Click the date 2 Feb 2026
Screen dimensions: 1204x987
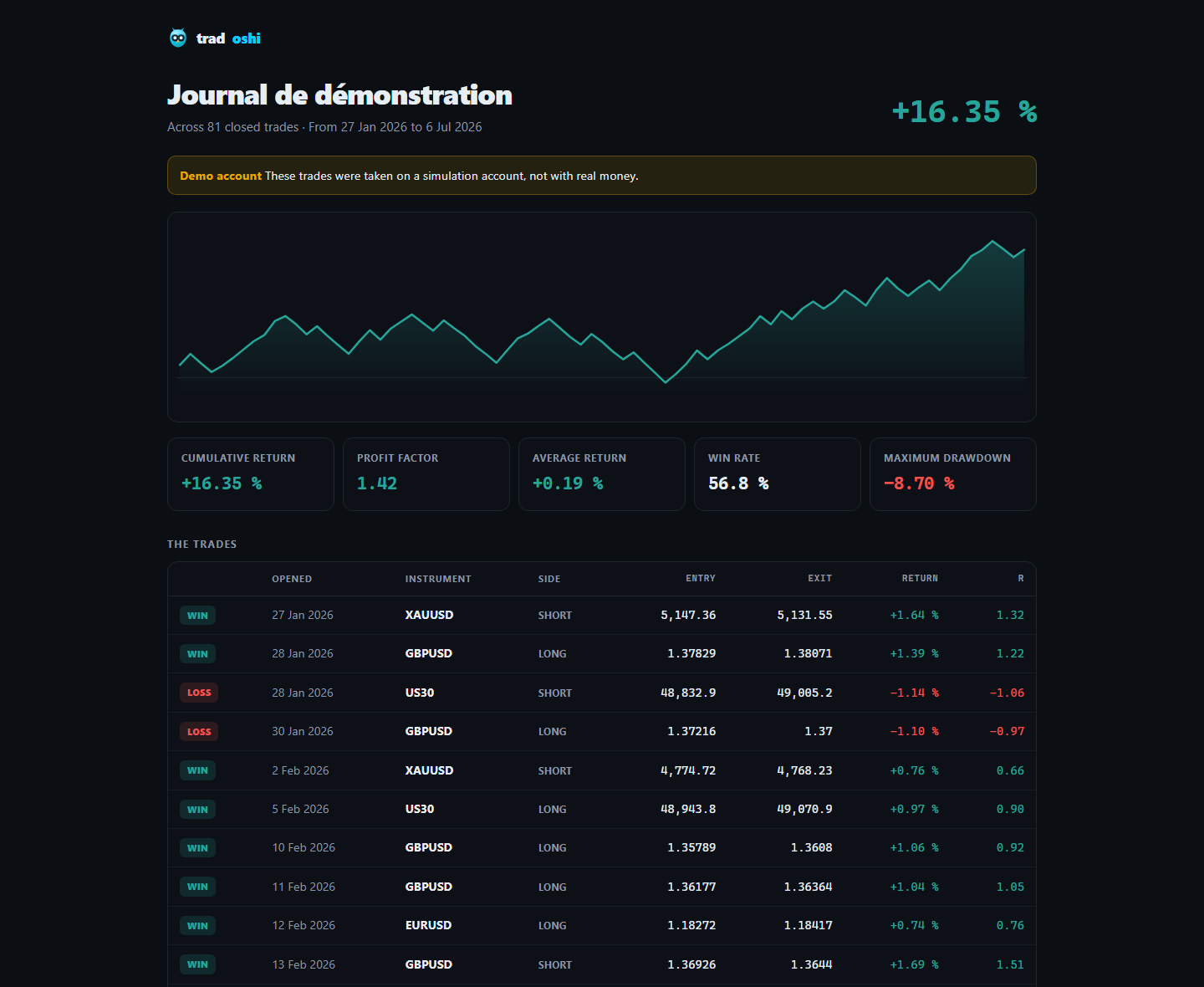tap(300, 770)
